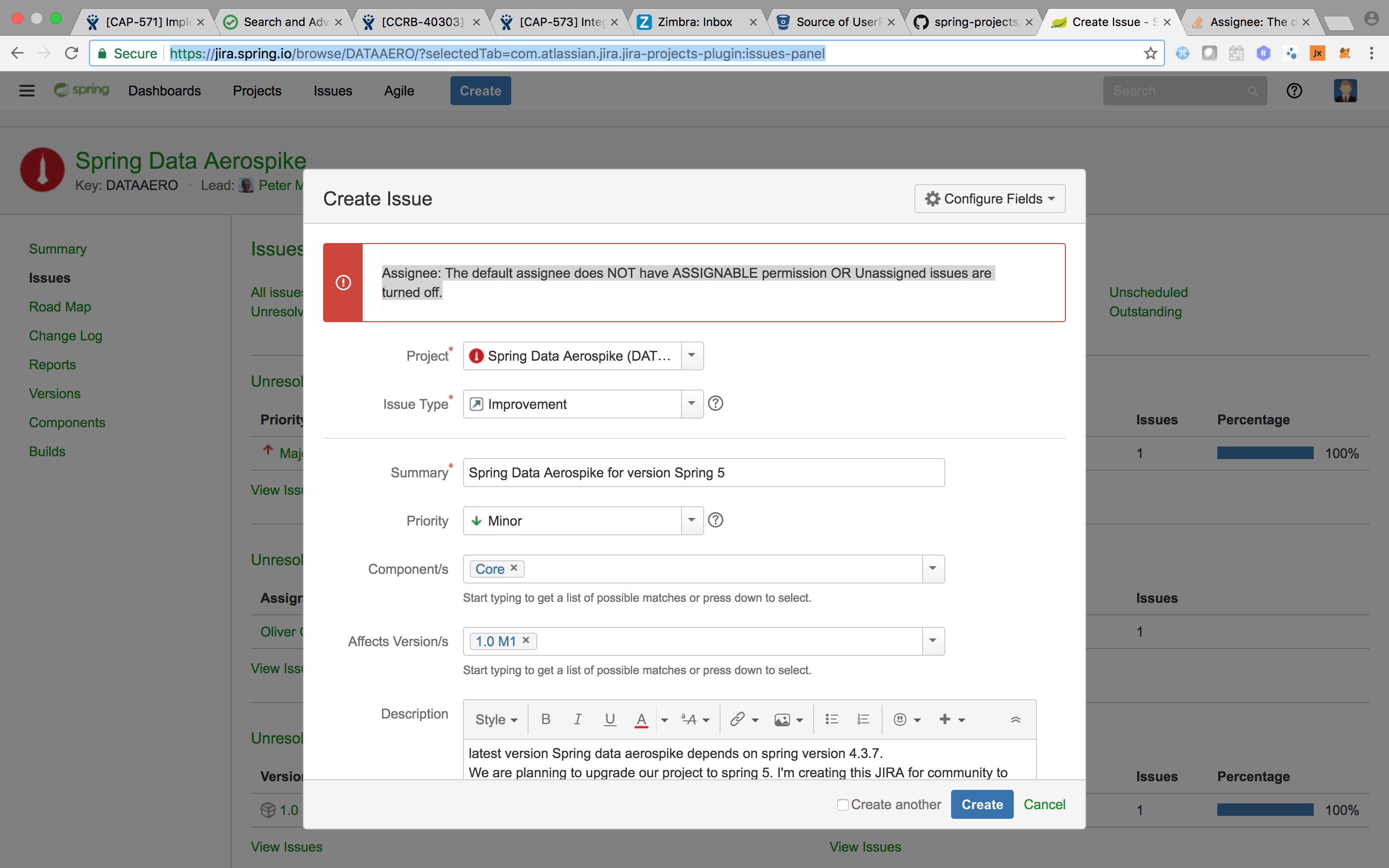Viewport: 1389px width, 868px height.
Task: Remove the 1.0 M1 version tag
Action: (x=526, y=640)
